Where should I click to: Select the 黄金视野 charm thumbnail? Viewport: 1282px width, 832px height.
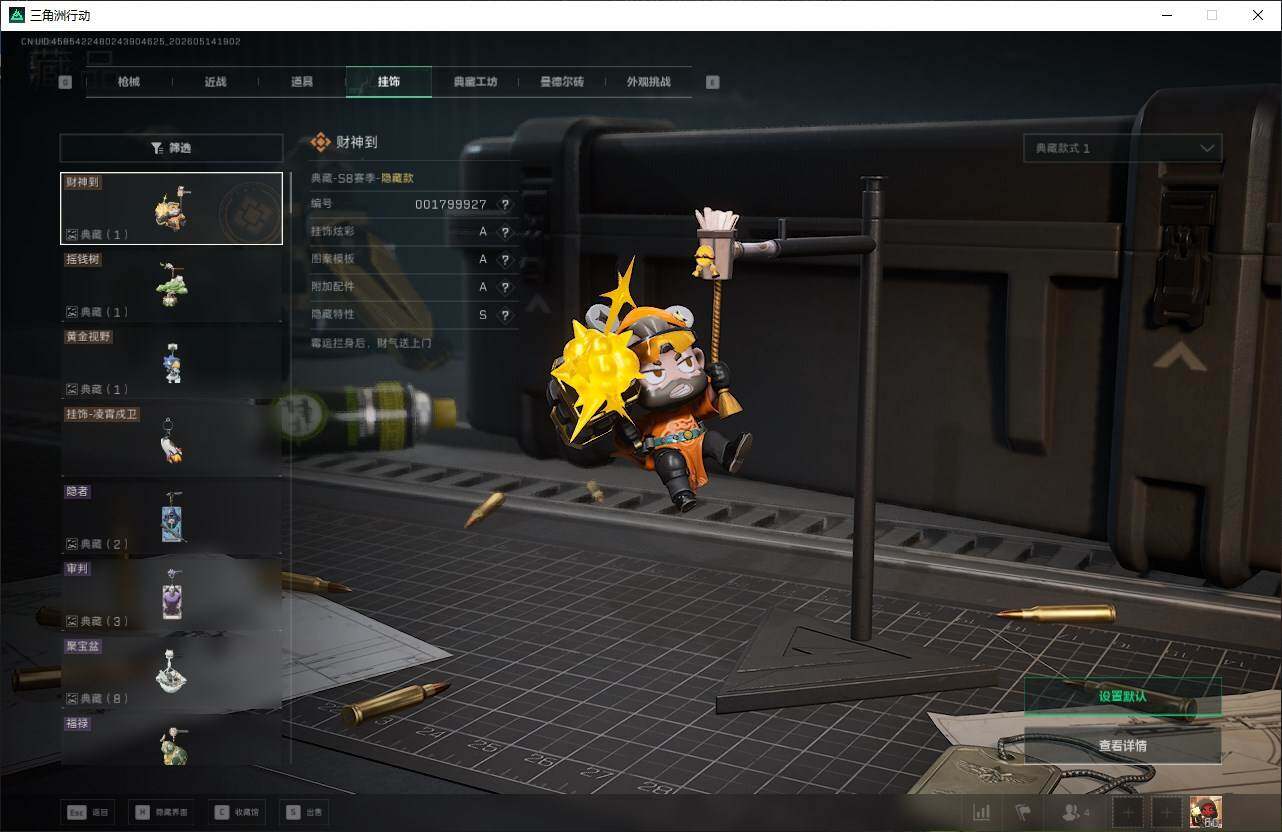point(171,363)
